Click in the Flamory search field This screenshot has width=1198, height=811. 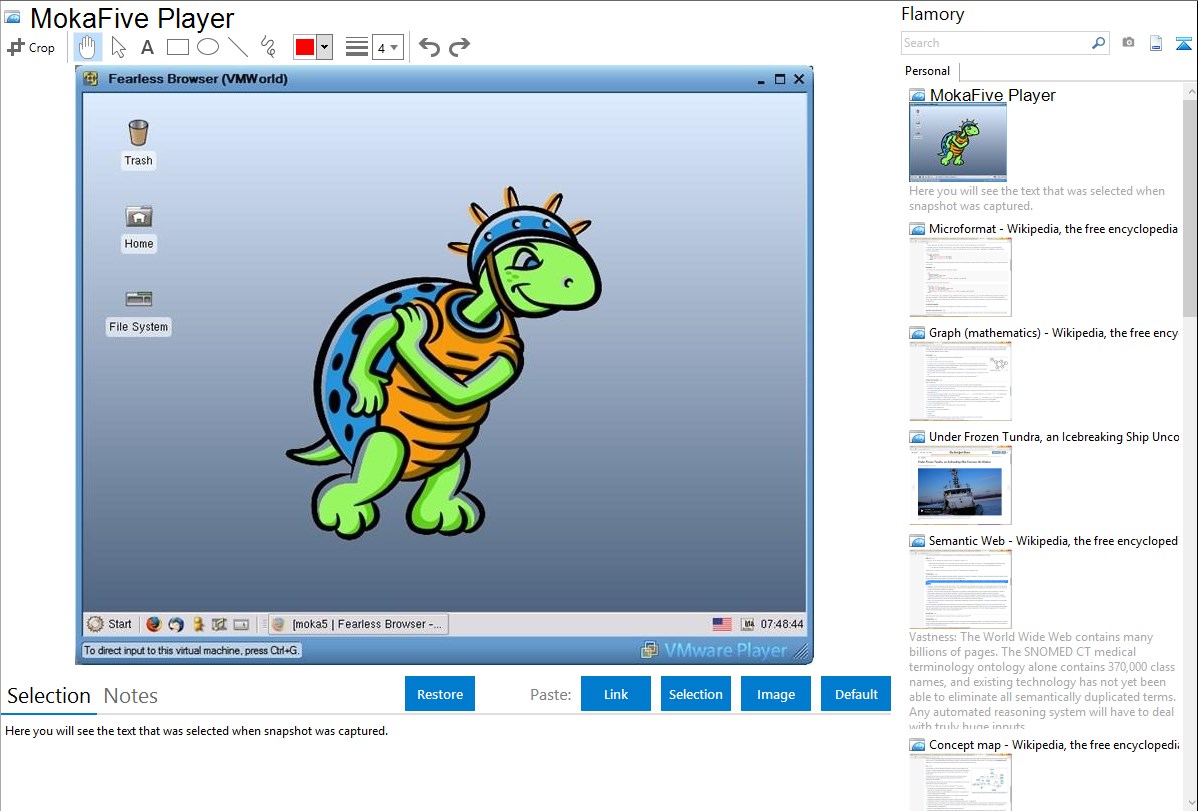tap(995, 43)
